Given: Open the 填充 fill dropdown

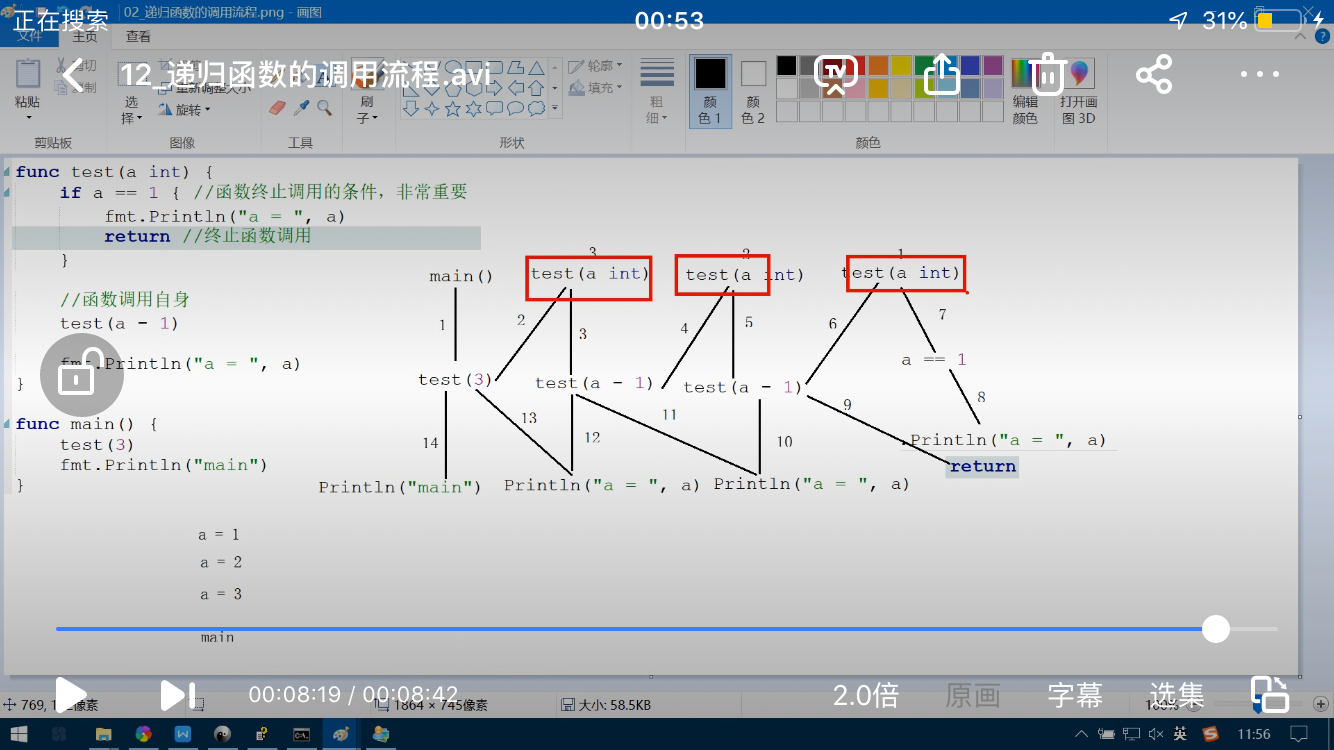Looking at the screenshot, I should click(x=596, y=87).
